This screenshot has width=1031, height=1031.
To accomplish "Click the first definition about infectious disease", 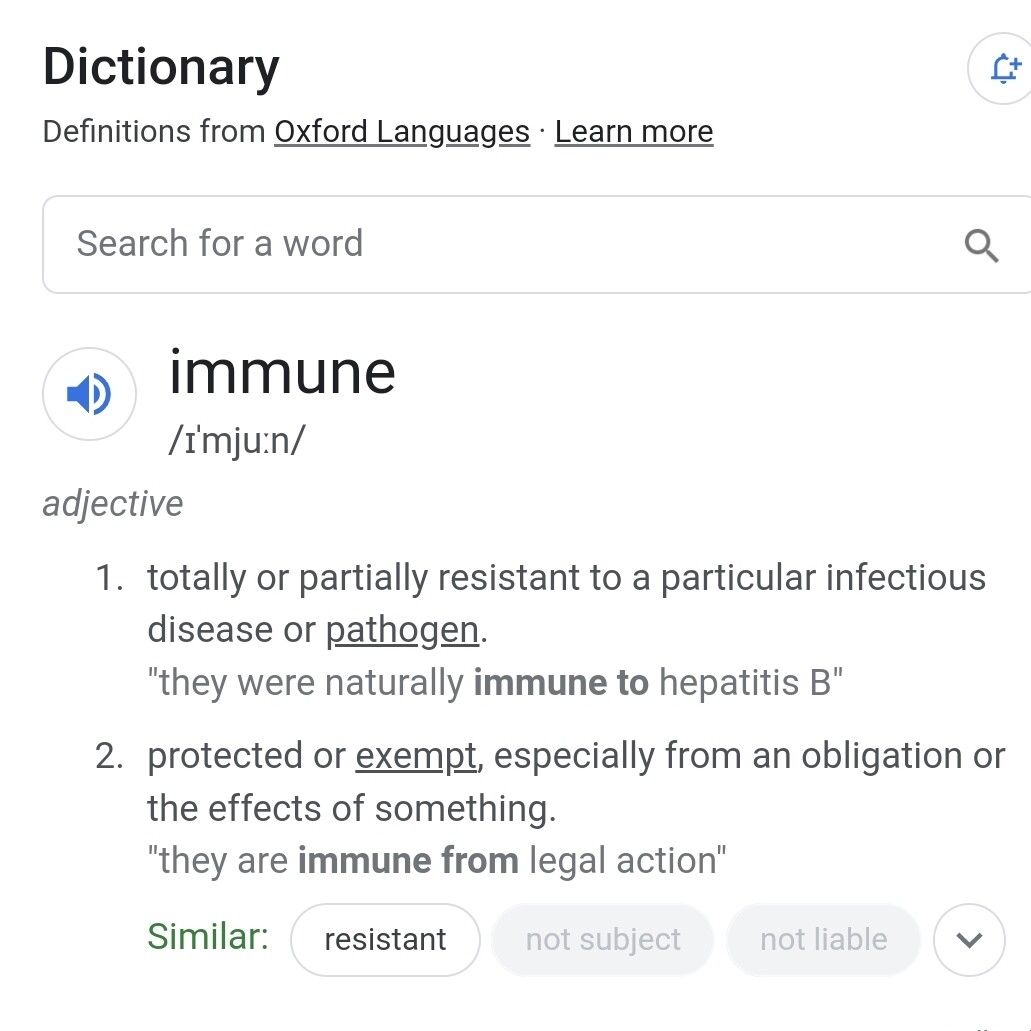I will (x=567, y=604).
